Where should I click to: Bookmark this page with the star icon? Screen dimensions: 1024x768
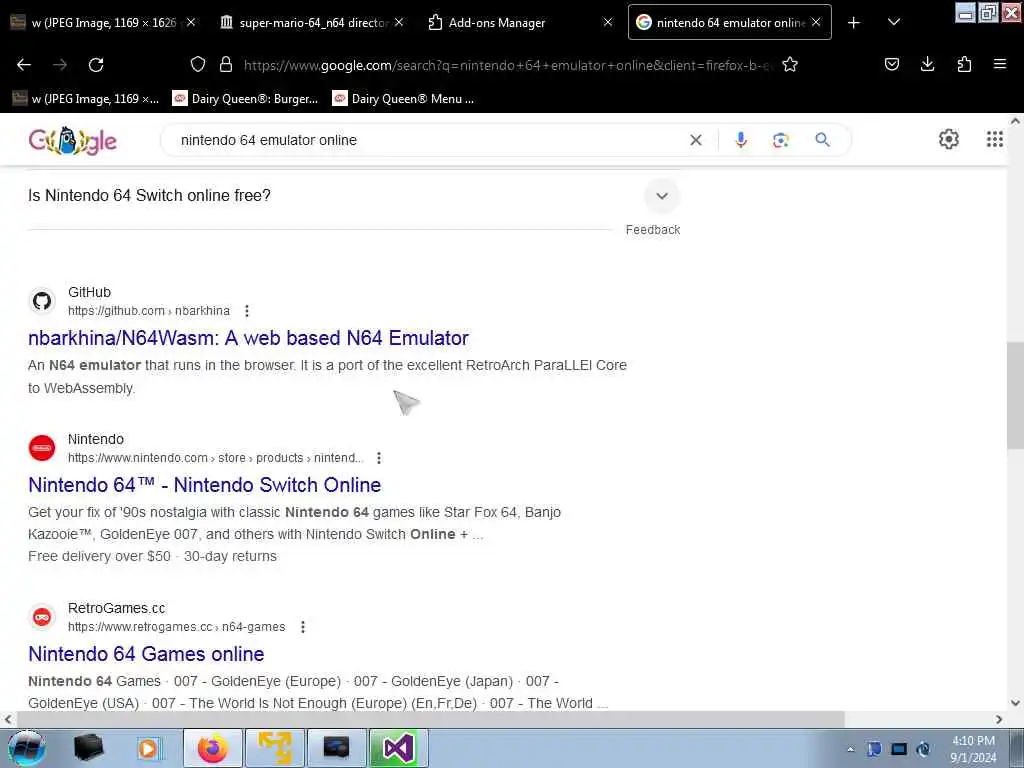[790, 64]
